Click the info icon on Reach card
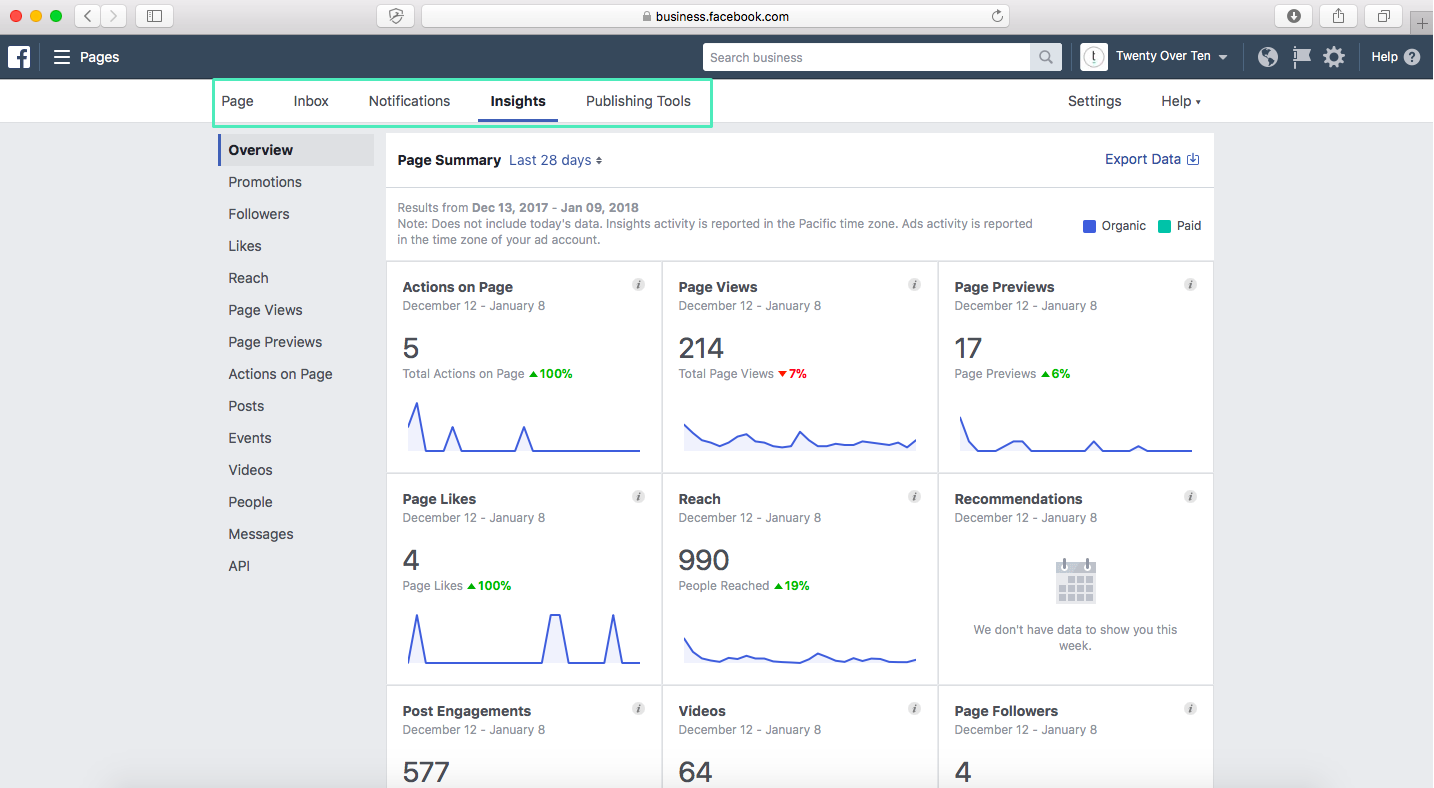Image resolution: width=1434 pixels, height=788 pixels. (914, 496)
